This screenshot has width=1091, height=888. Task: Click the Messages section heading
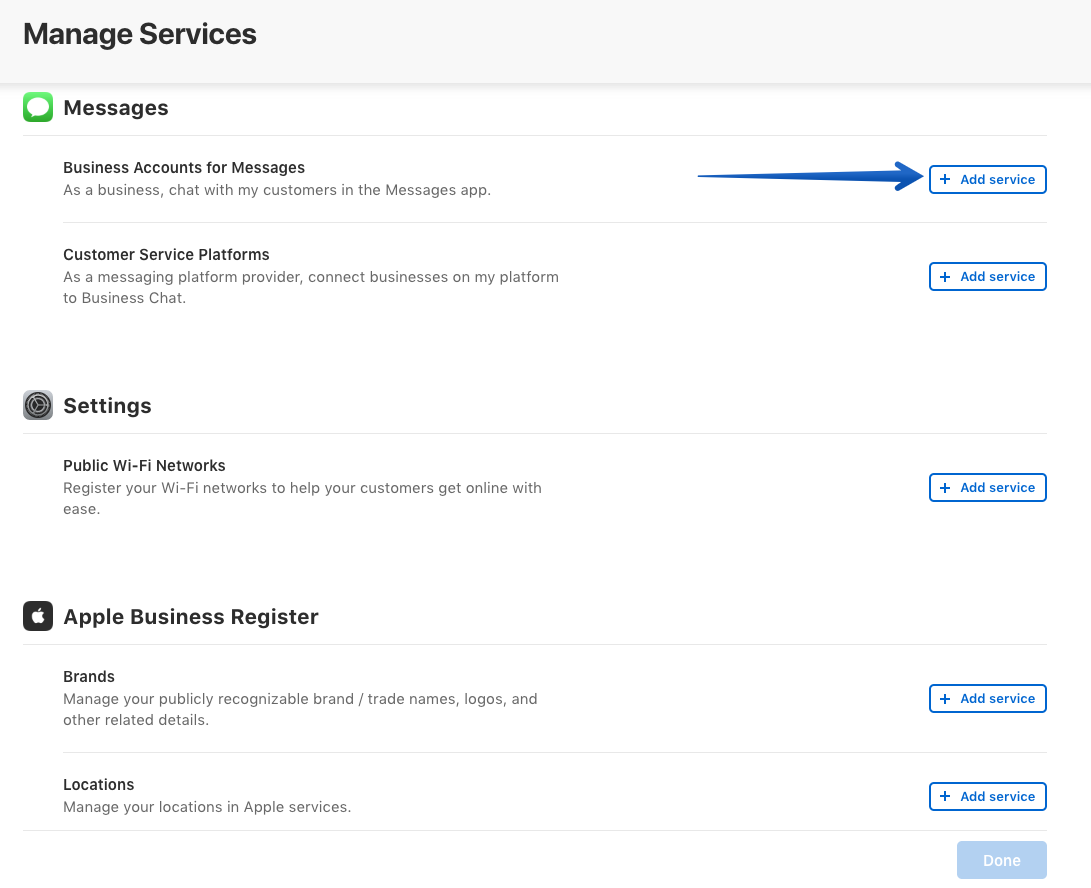116,108
